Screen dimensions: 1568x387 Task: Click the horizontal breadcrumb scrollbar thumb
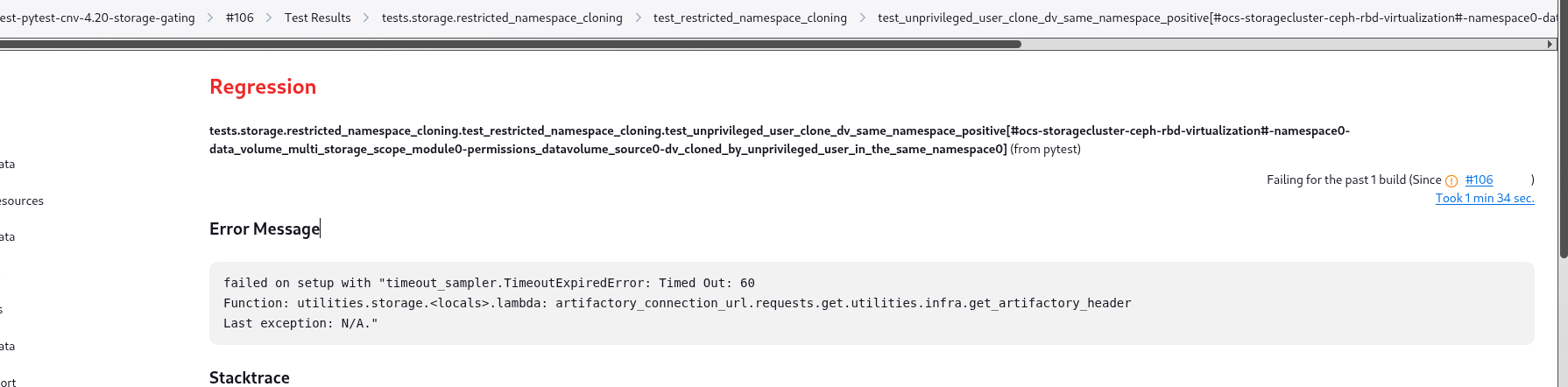coord(510,44)
